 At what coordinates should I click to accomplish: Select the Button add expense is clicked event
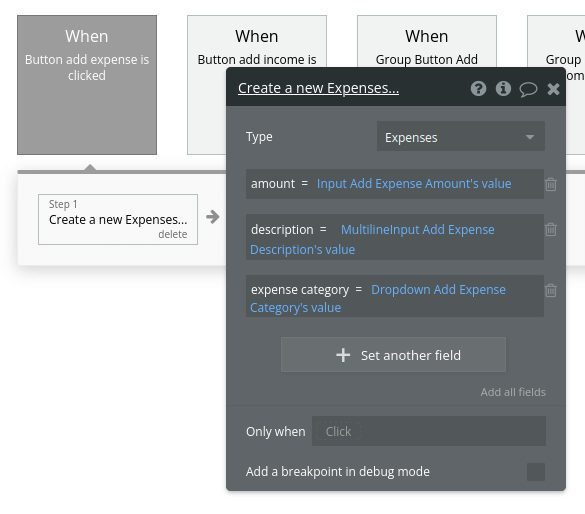point(87,85)
